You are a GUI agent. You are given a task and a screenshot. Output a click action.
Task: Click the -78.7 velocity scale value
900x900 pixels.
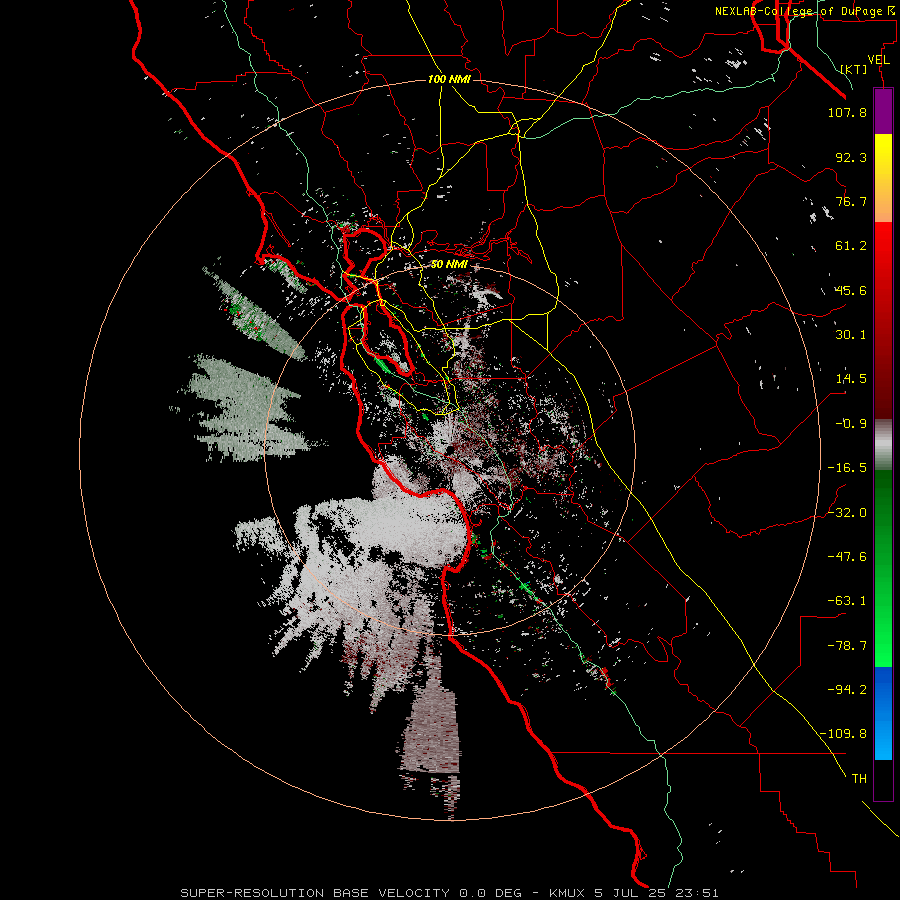click(847, 646)
